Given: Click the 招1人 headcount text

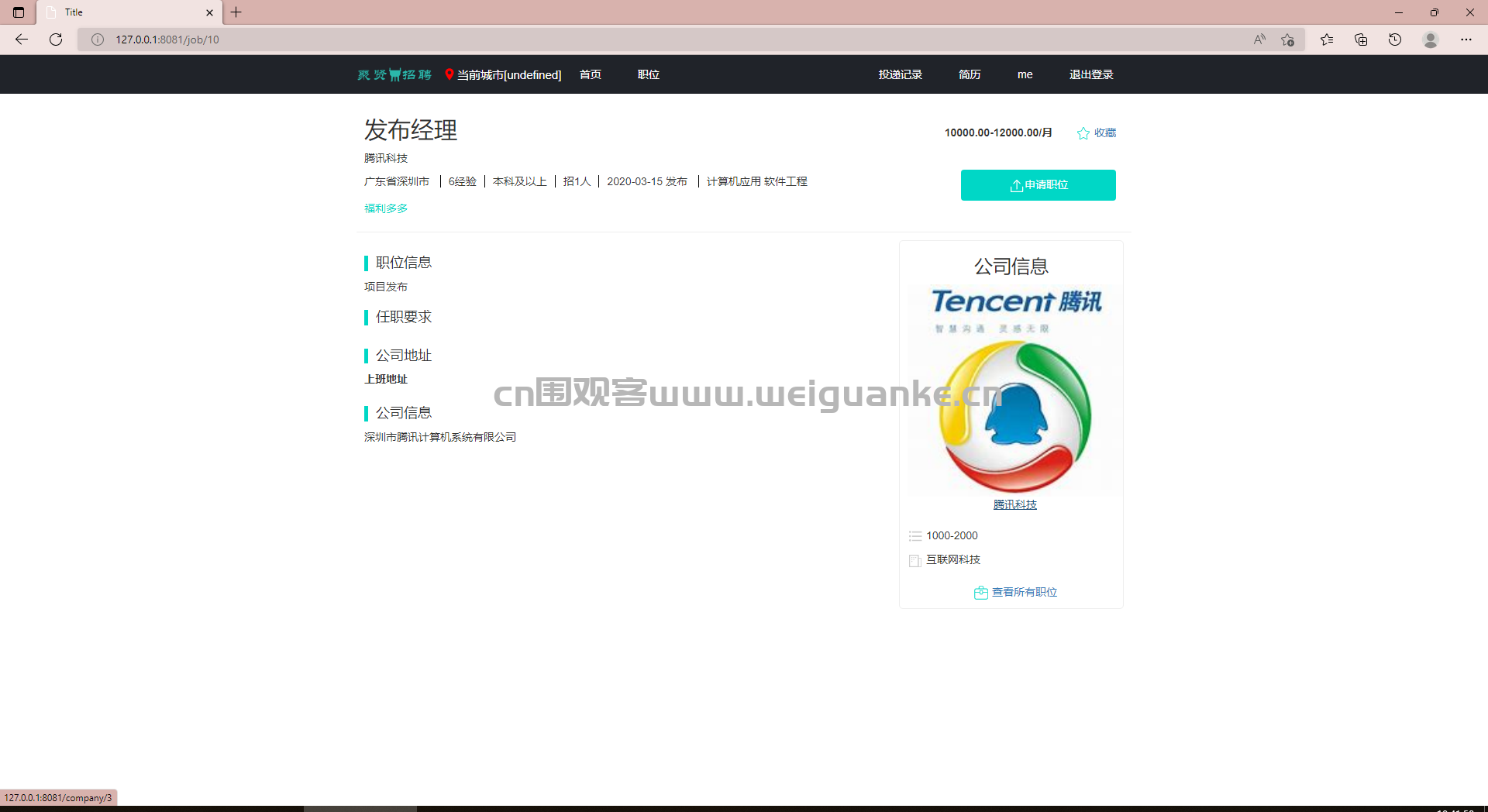Looking at the screenshot, I should 577,181.
